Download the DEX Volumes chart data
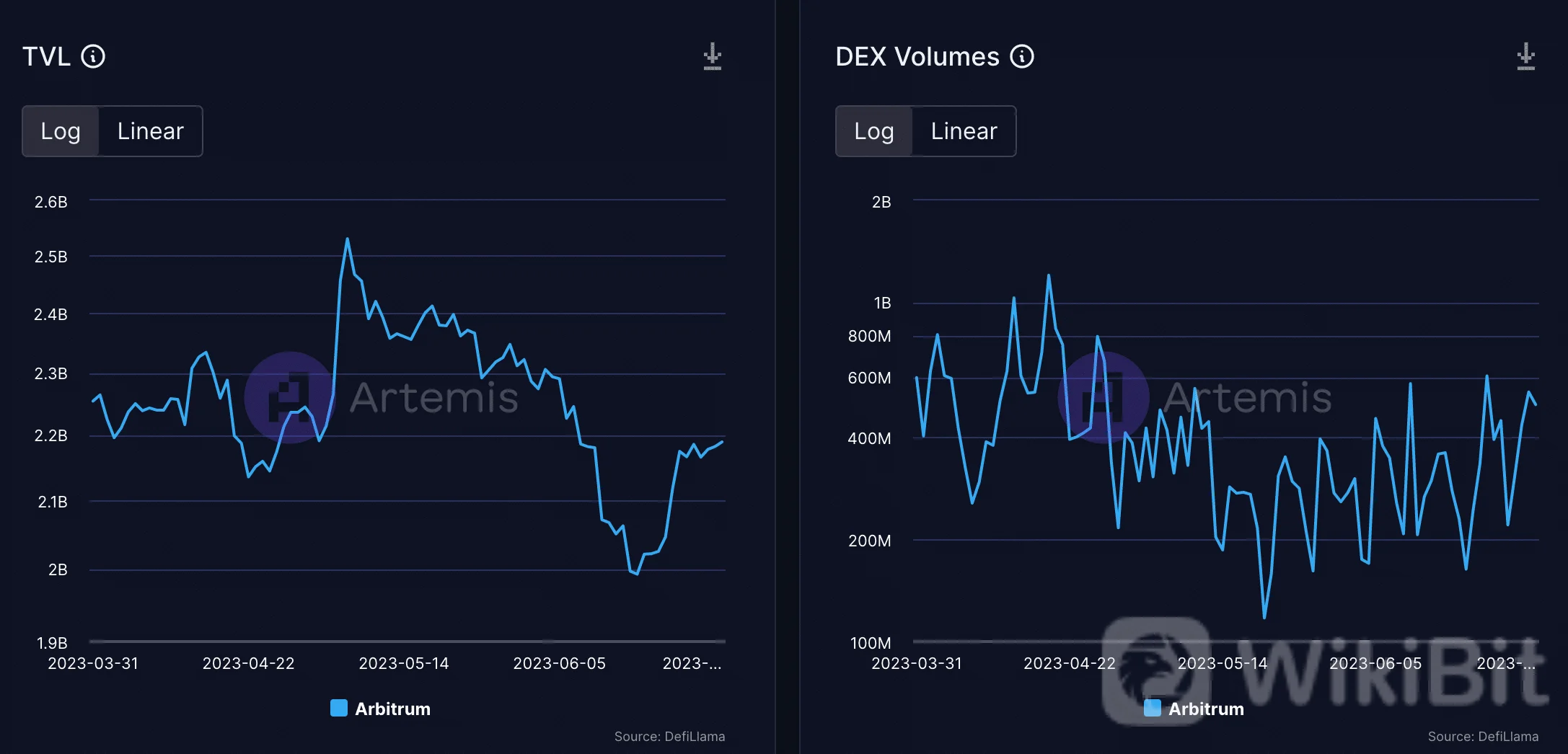 tap(1525, 56)
